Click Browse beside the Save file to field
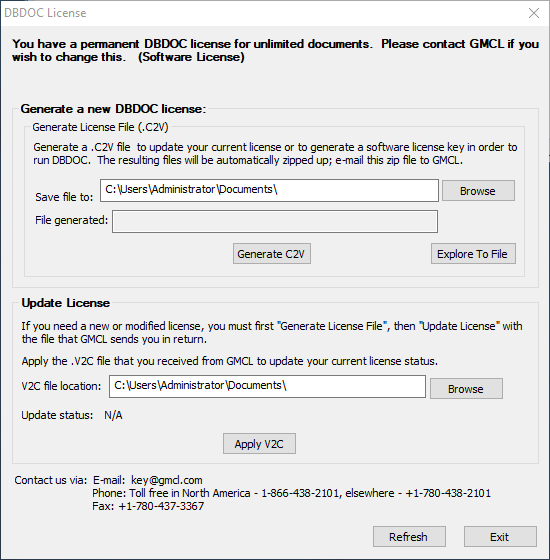The width and height of the screenshot is (550, 560). (x=478, y=191)
